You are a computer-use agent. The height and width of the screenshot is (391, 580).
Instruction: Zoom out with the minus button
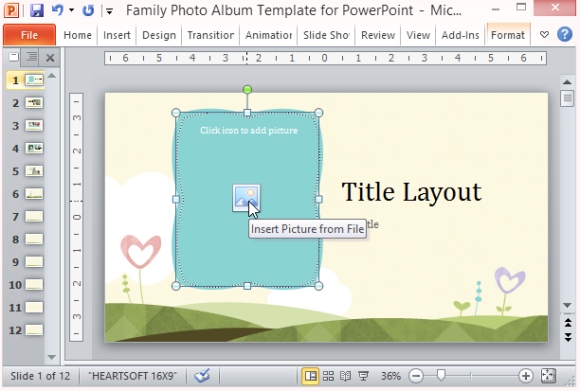click(416, 376)
